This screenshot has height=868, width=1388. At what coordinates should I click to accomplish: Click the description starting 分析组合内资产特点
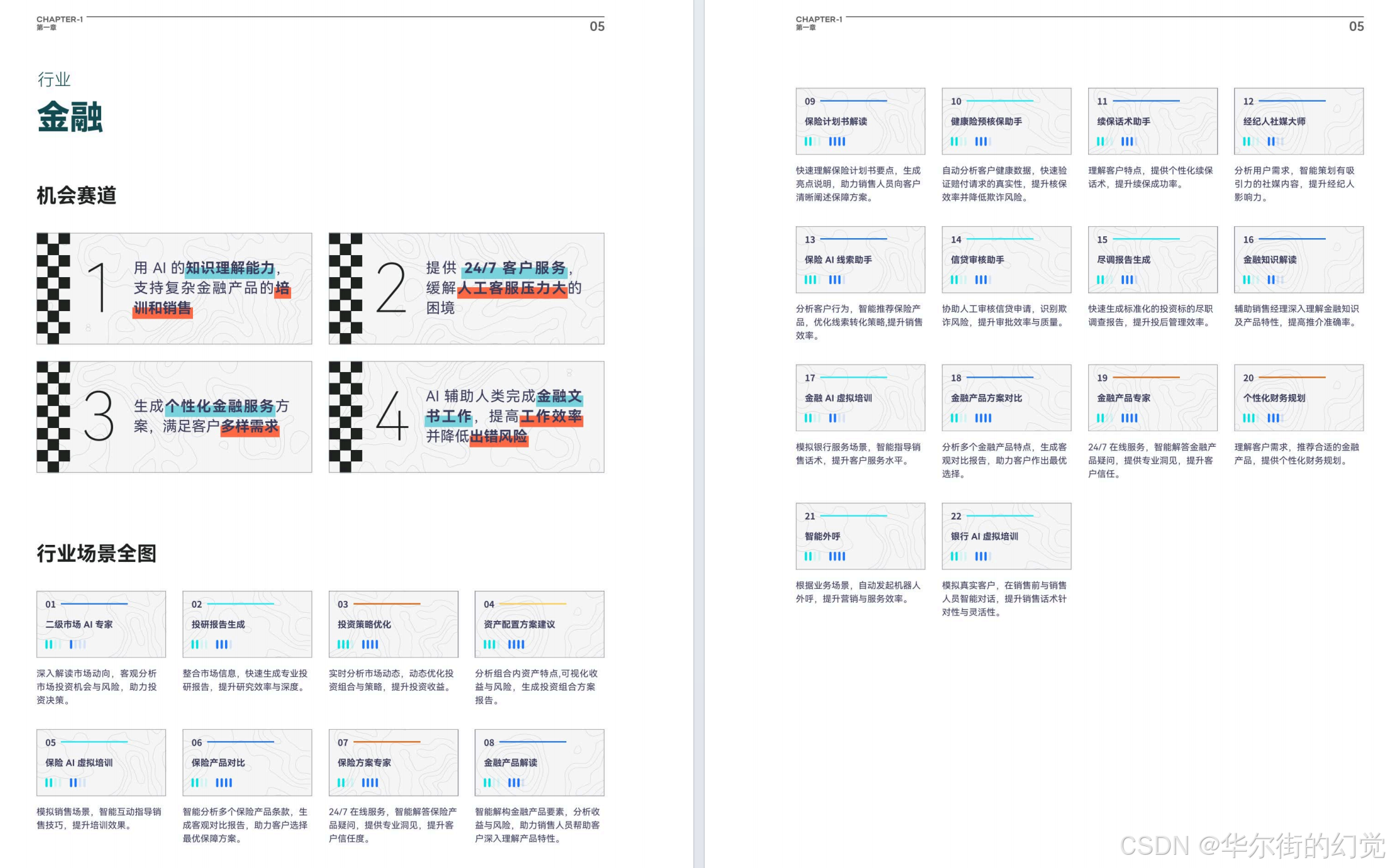537,686
